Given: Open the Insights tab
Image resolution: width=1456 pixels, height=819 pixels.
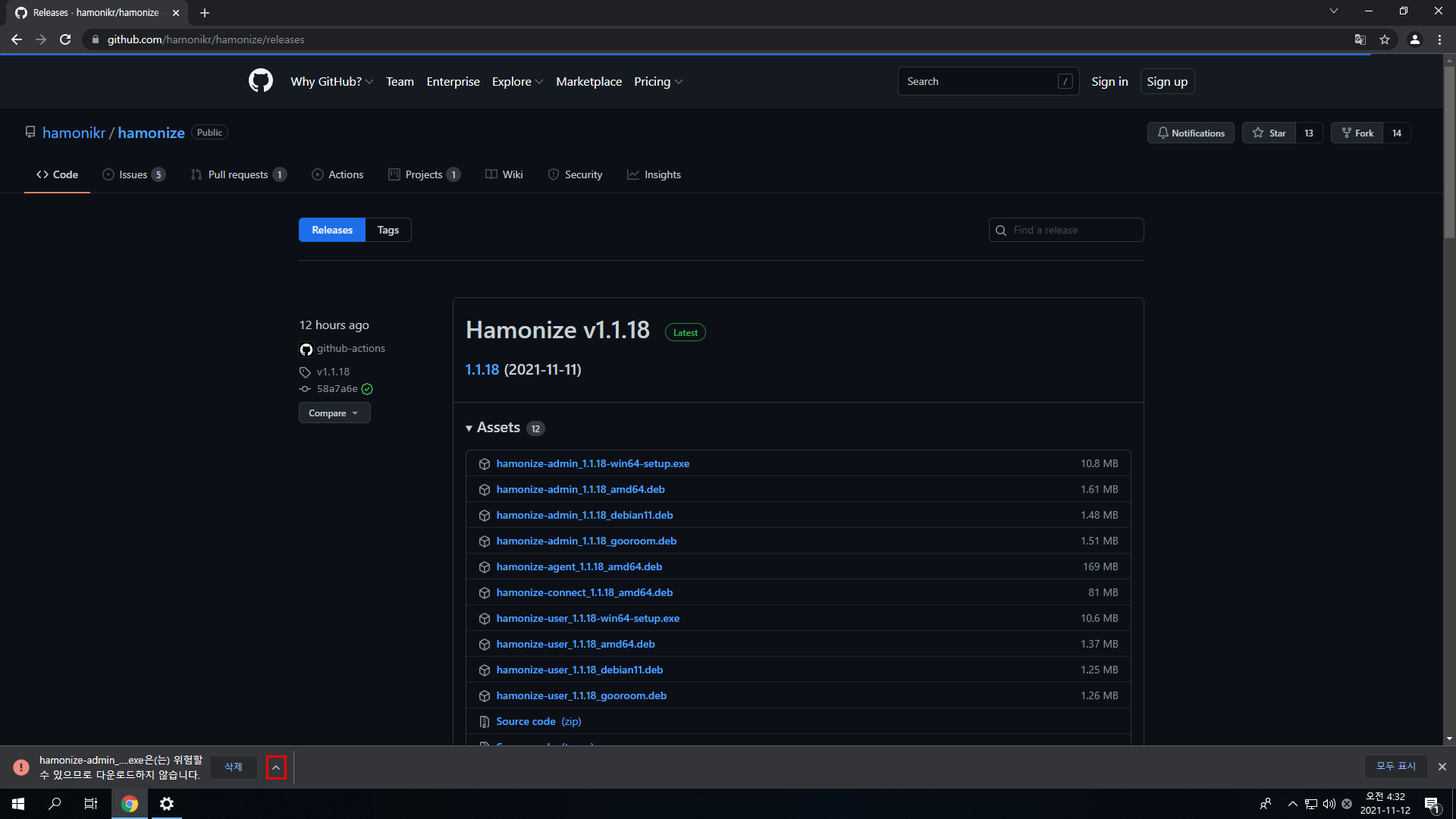Looking at the screenshot, I should point(654,174).
